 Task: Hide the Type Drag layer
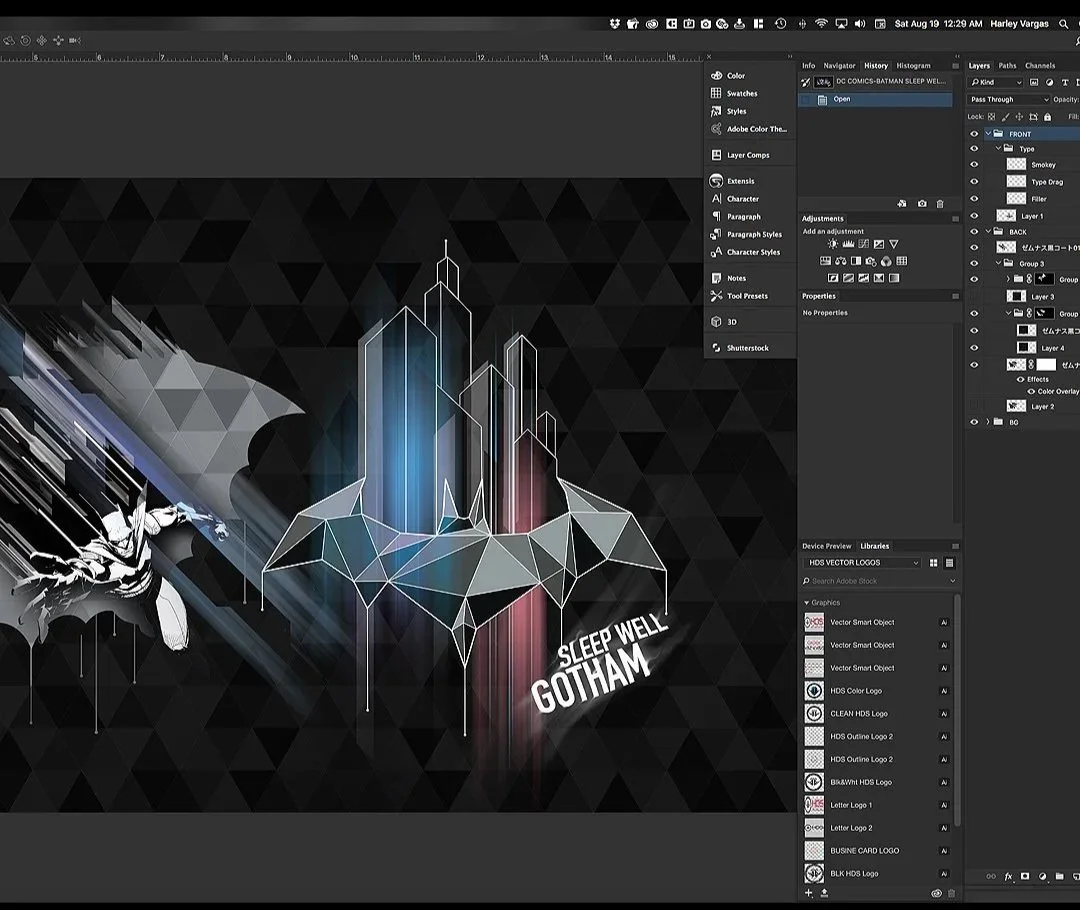click(x=974, y=181)
